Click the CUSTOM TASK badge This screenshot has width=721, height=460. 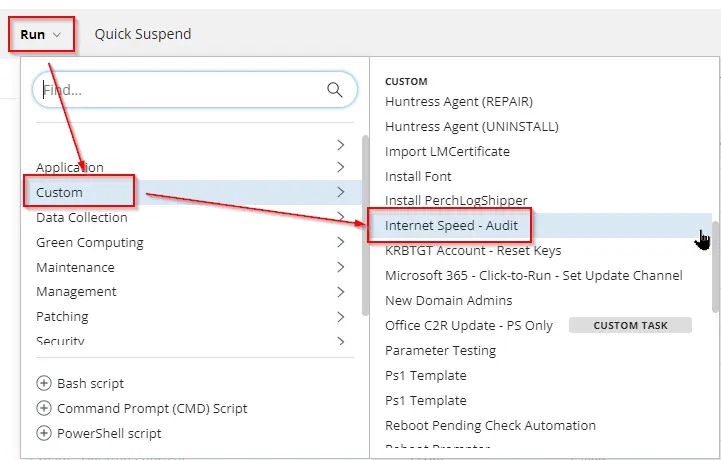tap(630, 325)
